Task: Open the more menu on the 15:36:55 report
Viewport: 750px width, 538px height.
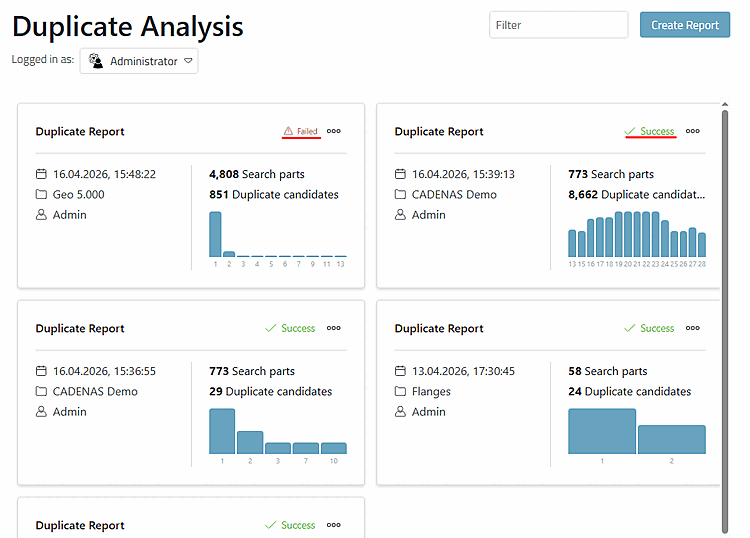Action: point(333,328)
